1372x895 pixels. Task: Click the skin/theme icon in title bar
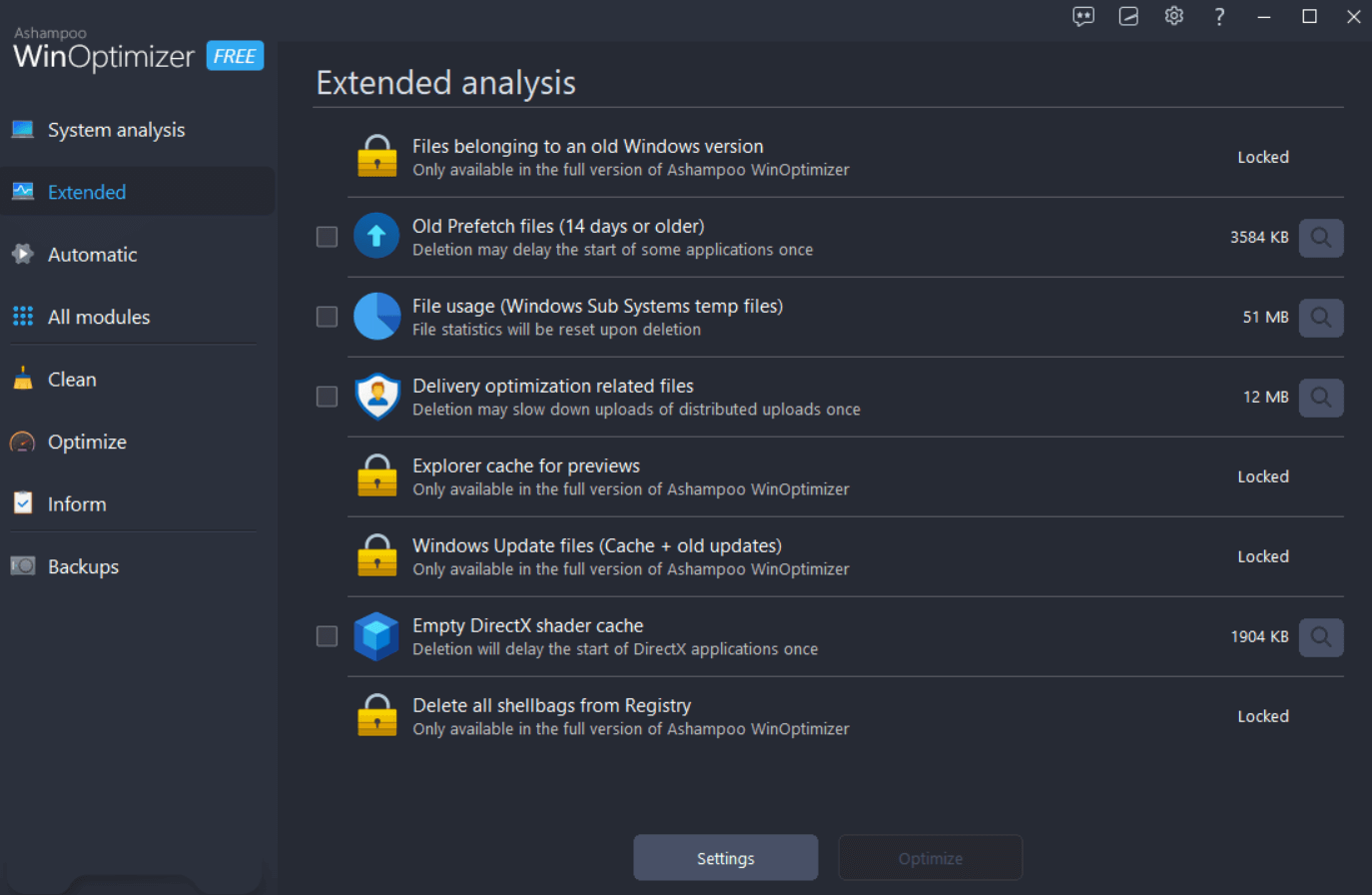[x=1128, y=16]
